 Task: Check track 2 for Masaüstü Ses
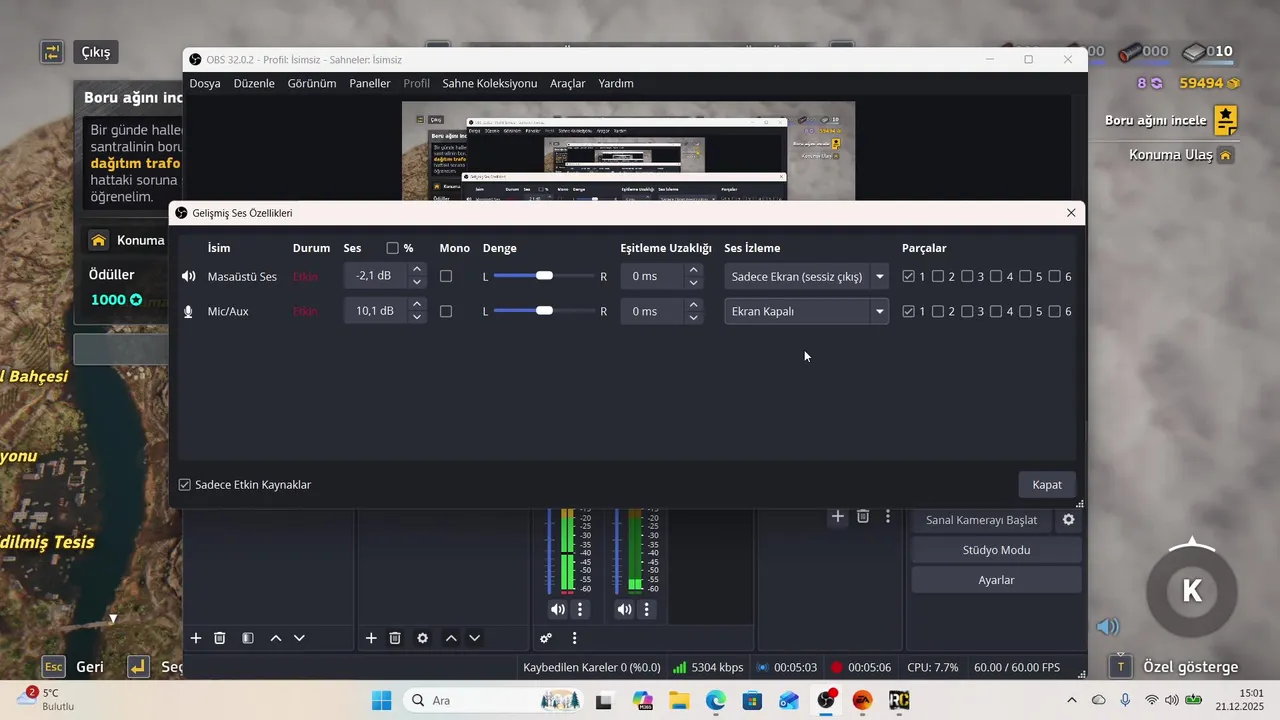(938, 276)
